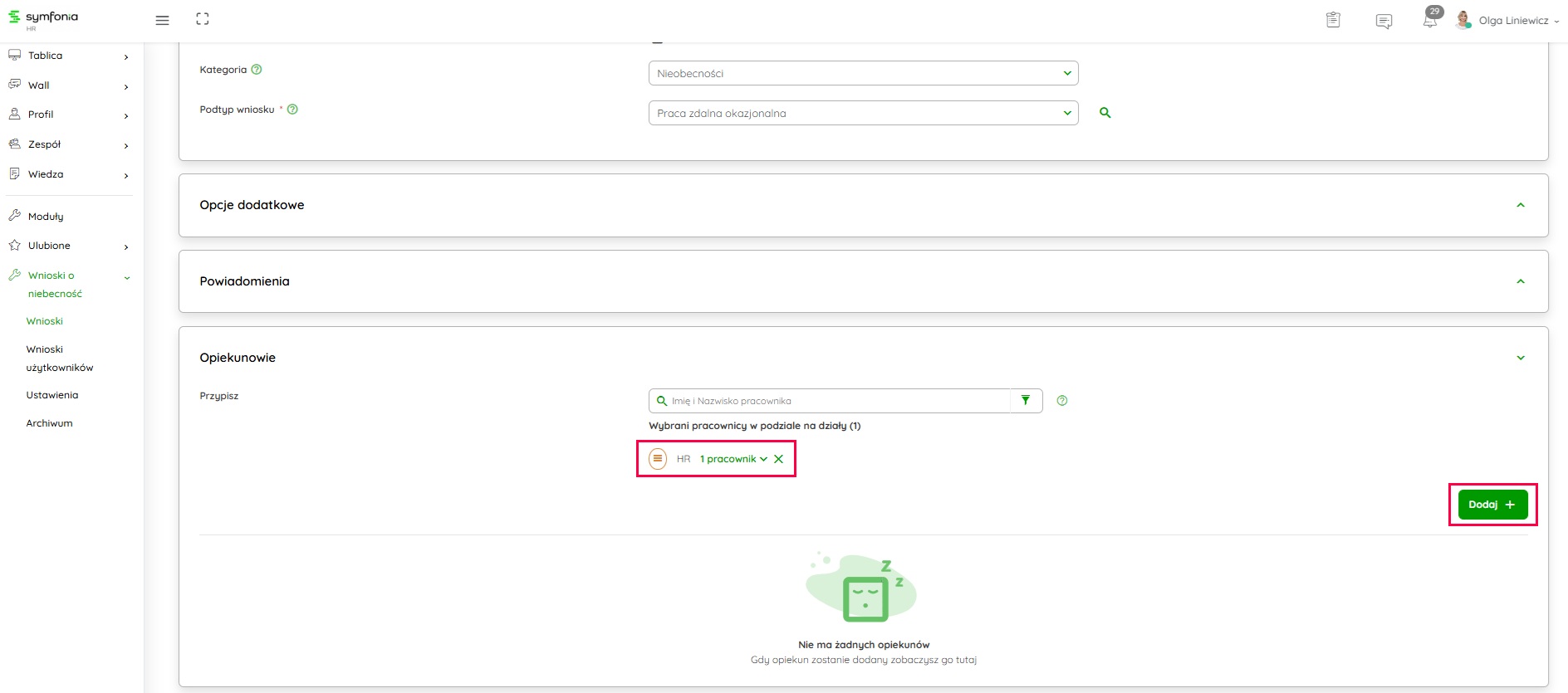This screenshot has width=1568, height=693.
Task: Click the green Dodaj button
Action: (1492, 505)
